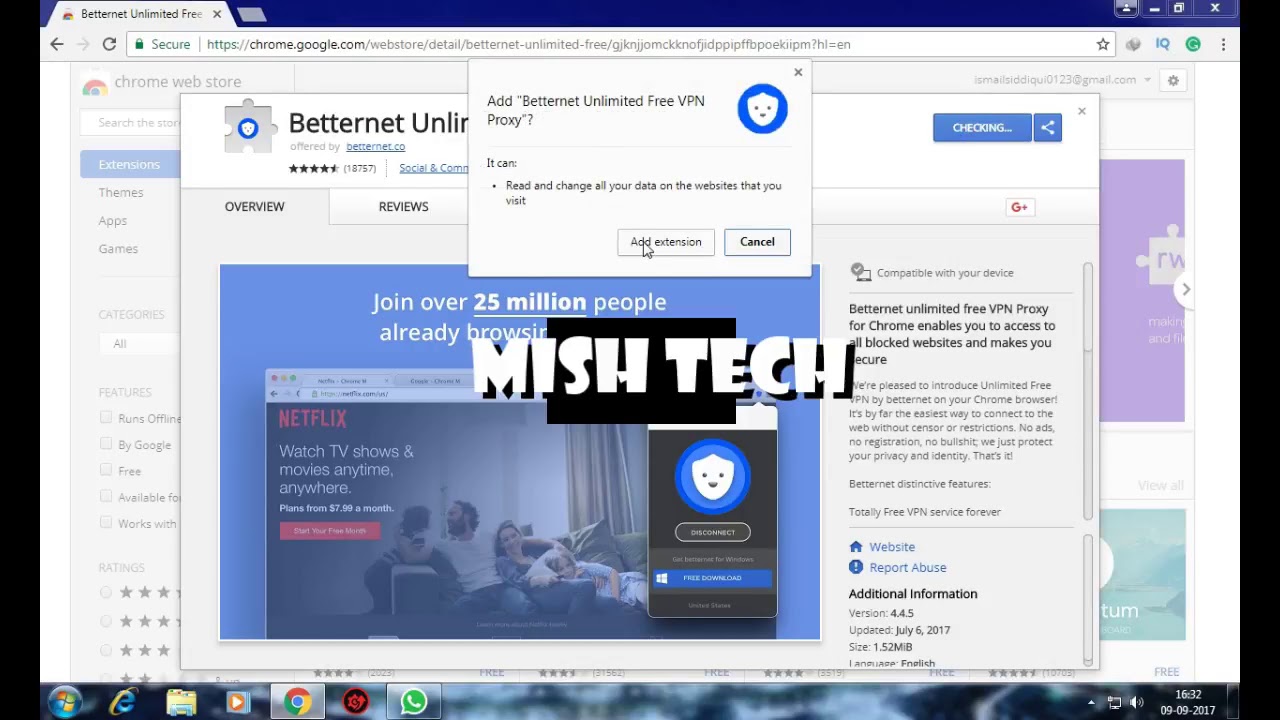Cancel the add extension dialog
The width and height of the screenshot is (1280, 720).
click(x=757, y=242)
